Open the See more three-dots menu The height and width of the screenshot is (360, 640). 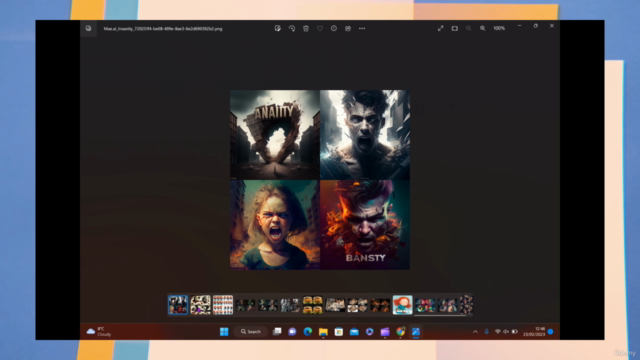pos(362,28)
